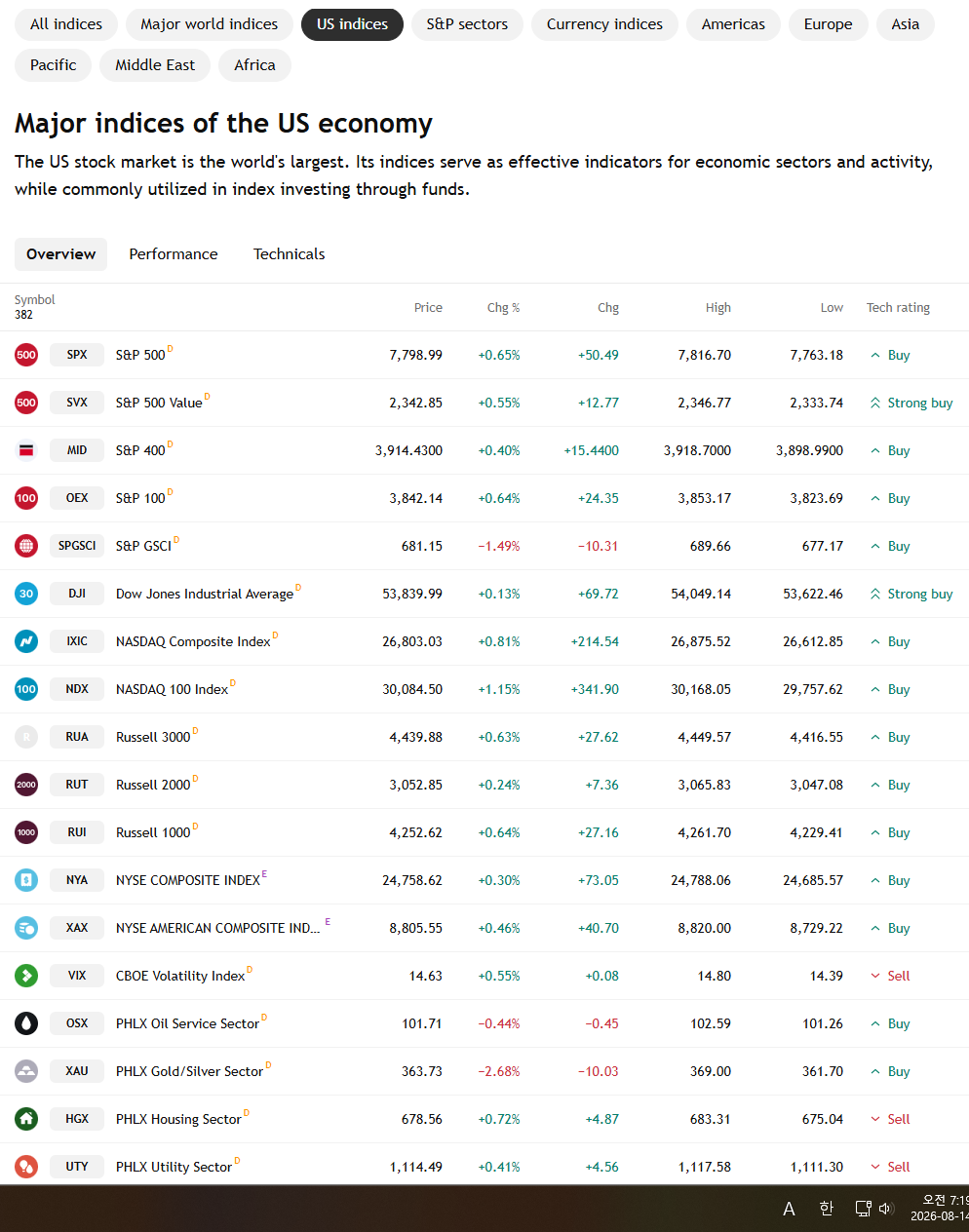Click the CBOE Volatility Index green icon
This screenshot has width=969, height=1232.
[x=26, y=976]
